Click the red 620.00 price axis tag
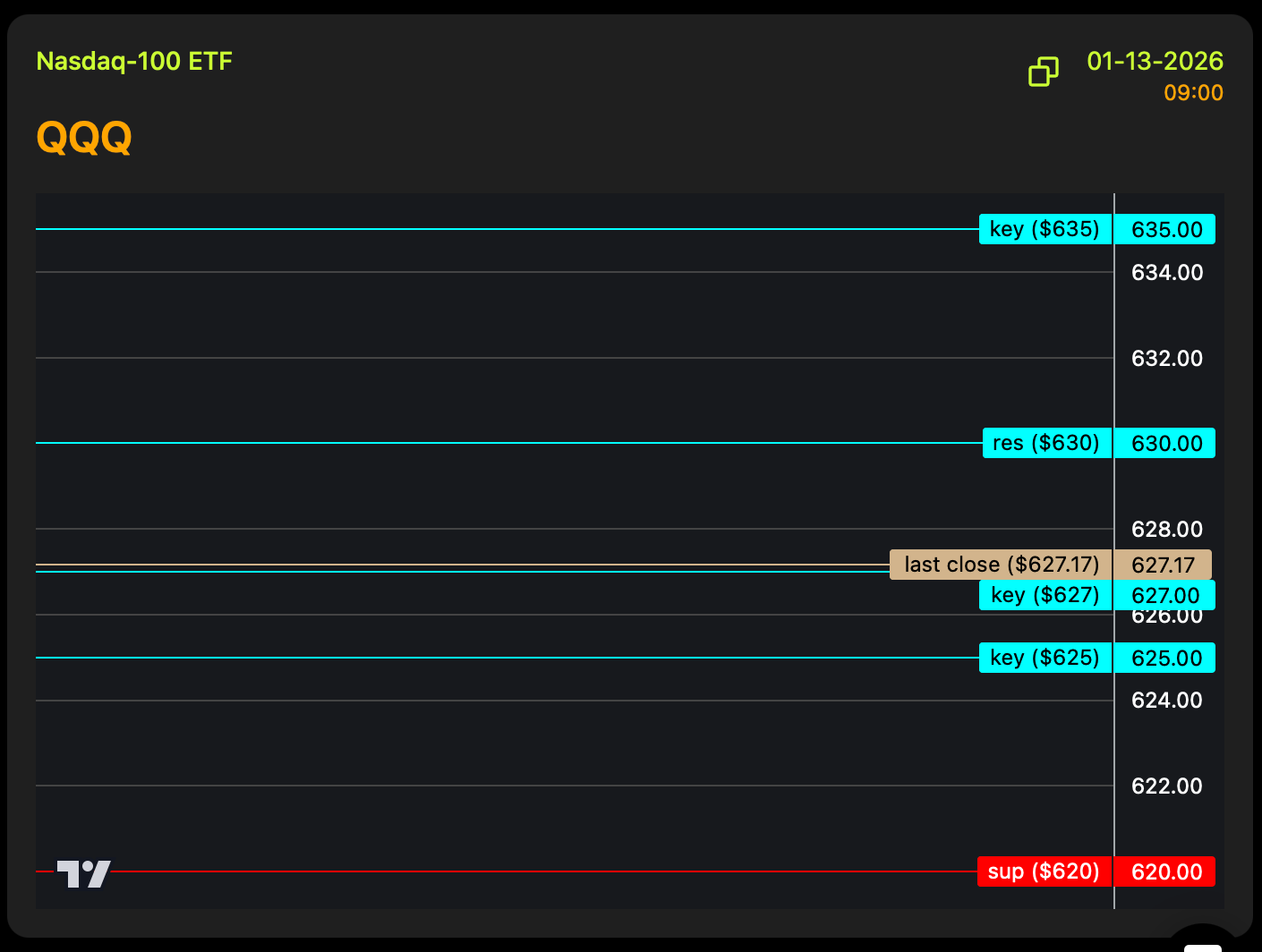The image size is (1262, 952). (x=1165, y=872)
